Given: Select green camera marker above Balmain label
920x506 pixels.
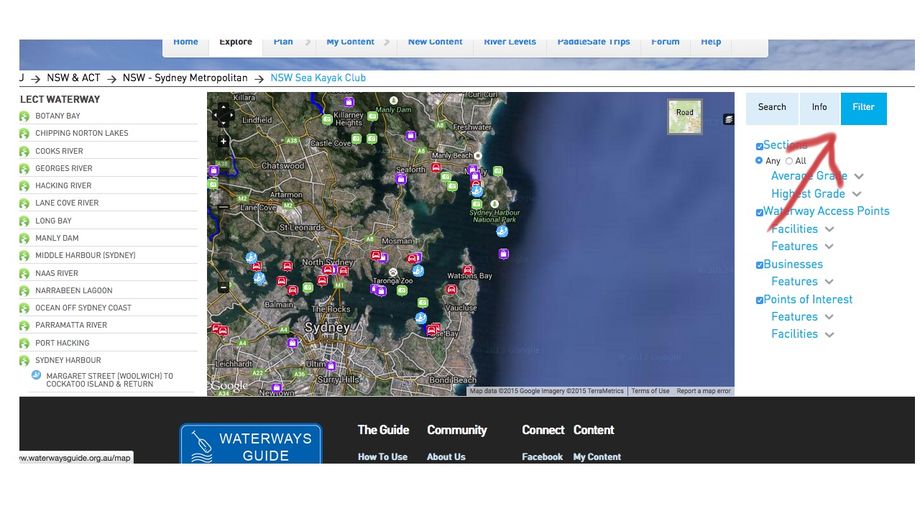Looking at the screenshot, I should [x=307, y=288].
